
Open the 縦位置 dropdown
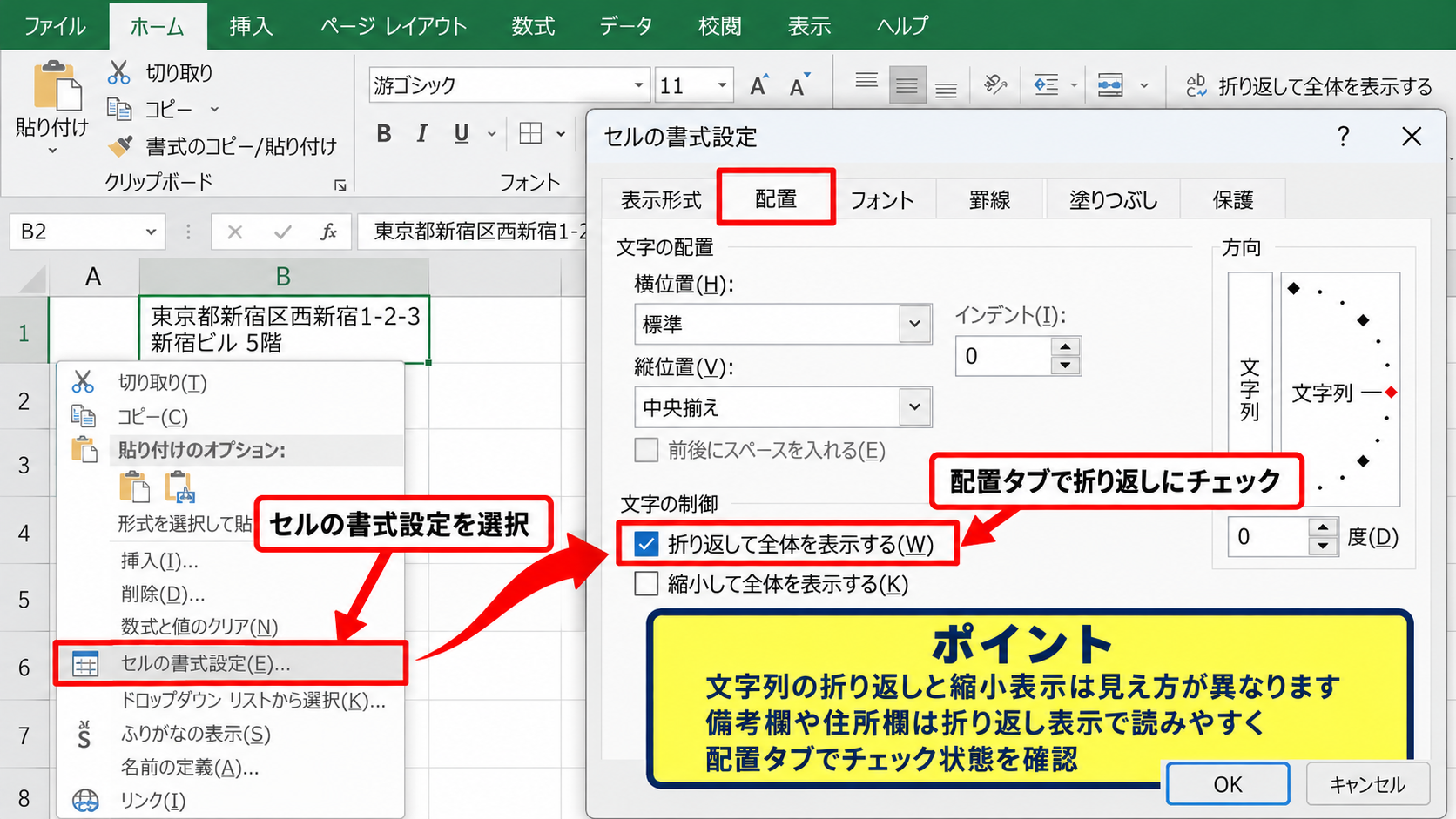point(914,406)
